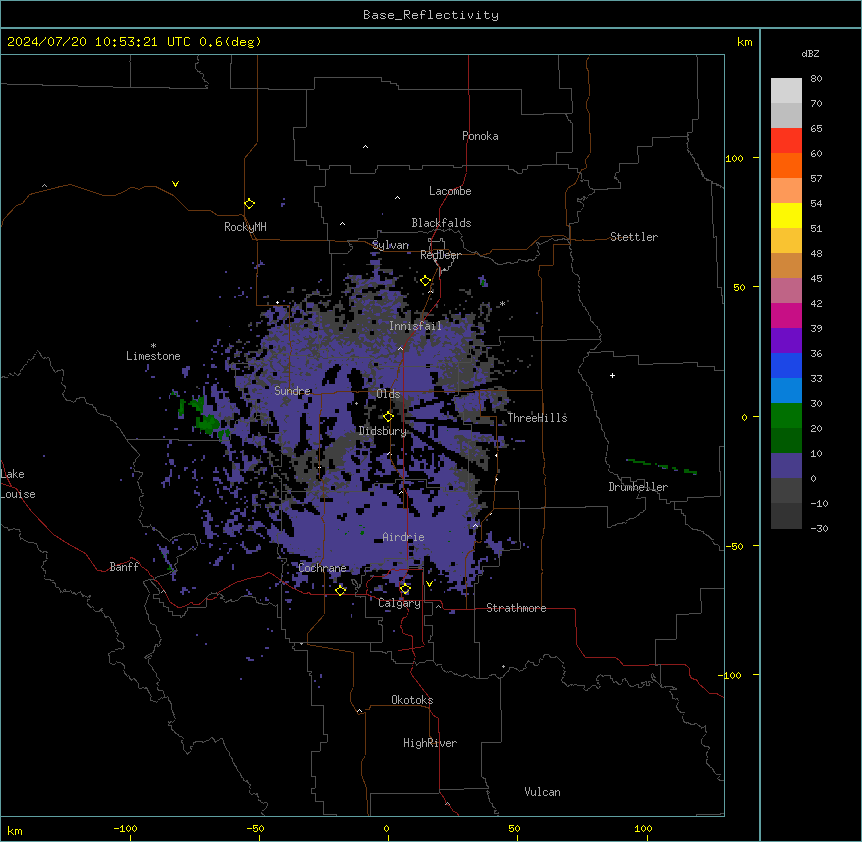Click the RedDeer city label
The height and width of the screenshot is (842, 862).
click(440, 255)
